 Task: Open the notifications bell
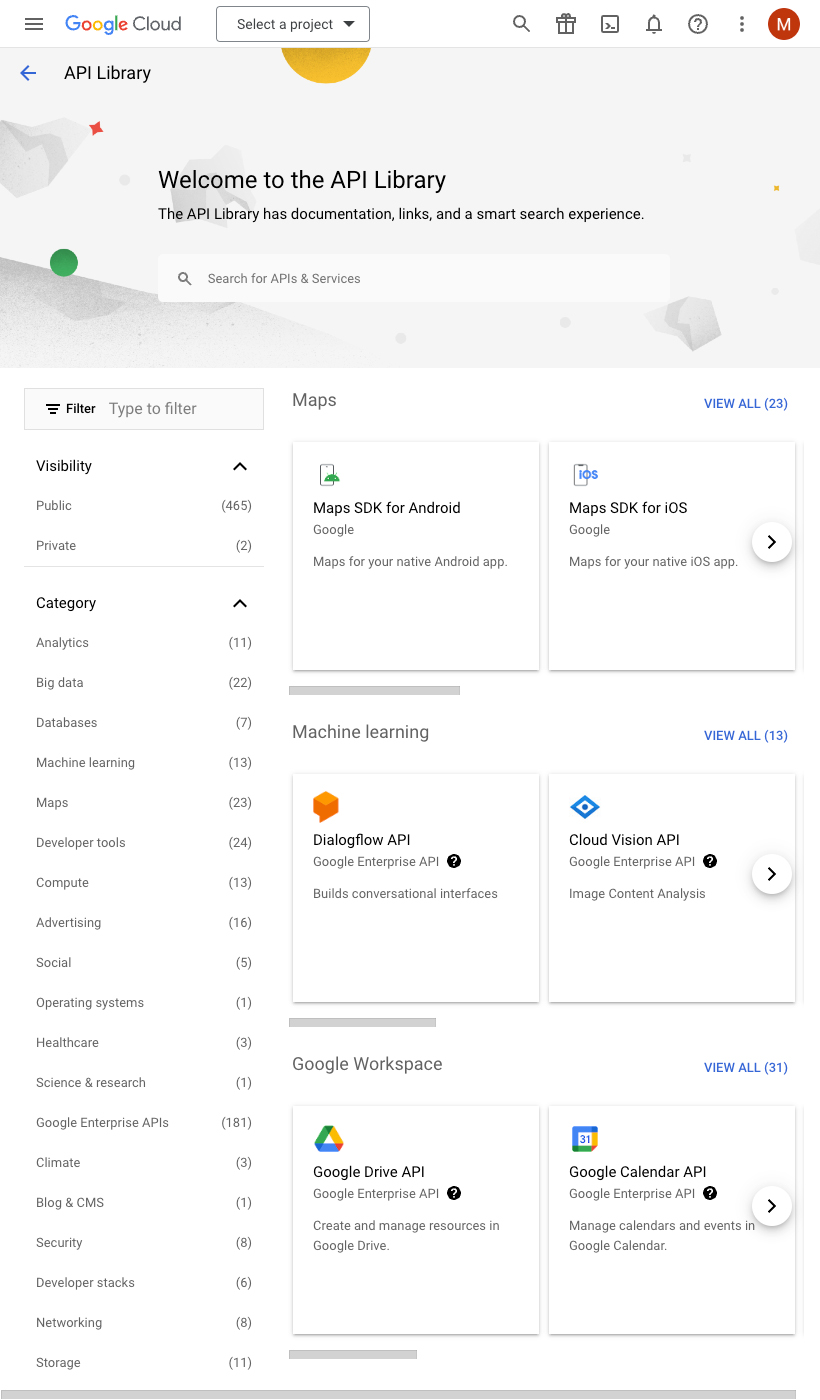(654, 24)
